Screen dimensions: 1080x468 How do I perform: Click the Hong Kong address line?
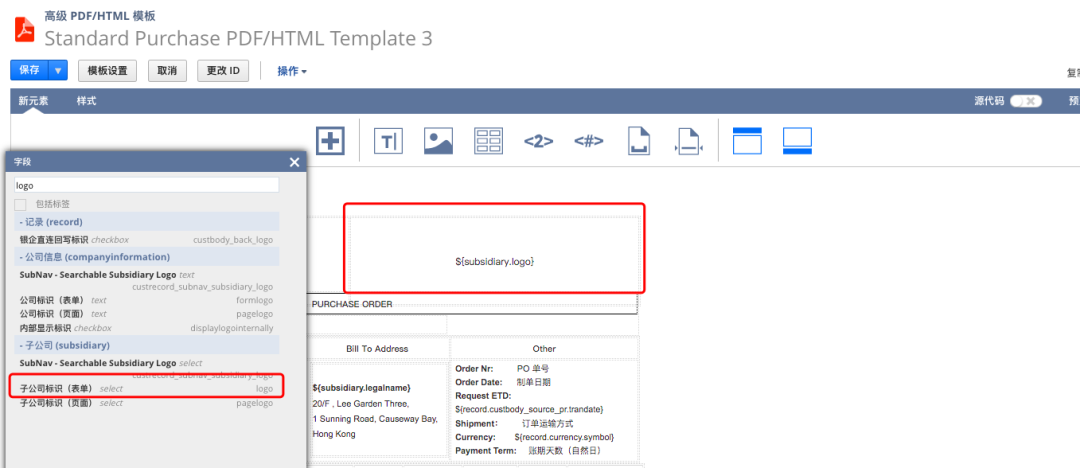pos(333,435)
